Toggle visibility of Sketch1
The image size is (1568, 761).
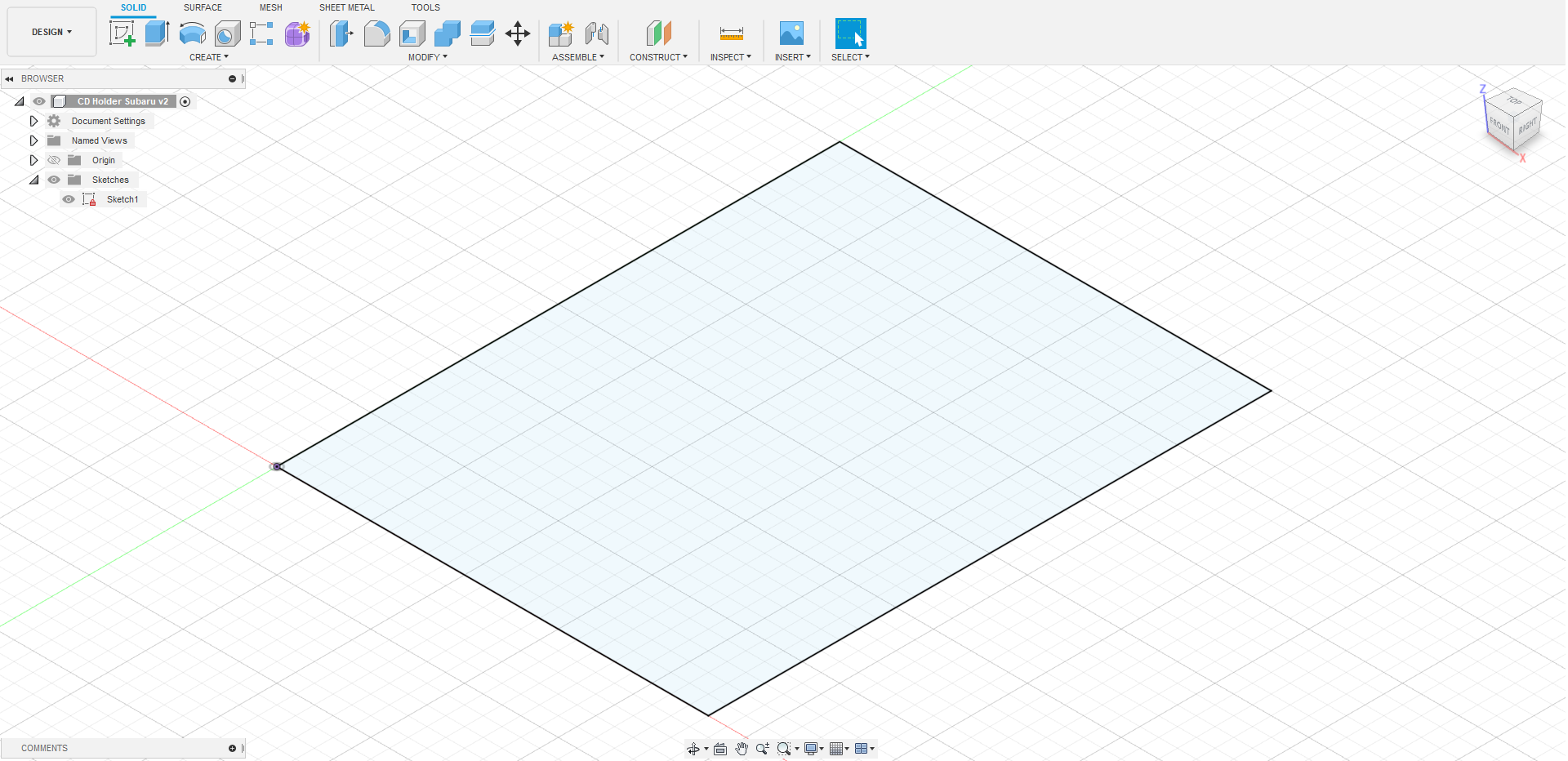69,199
